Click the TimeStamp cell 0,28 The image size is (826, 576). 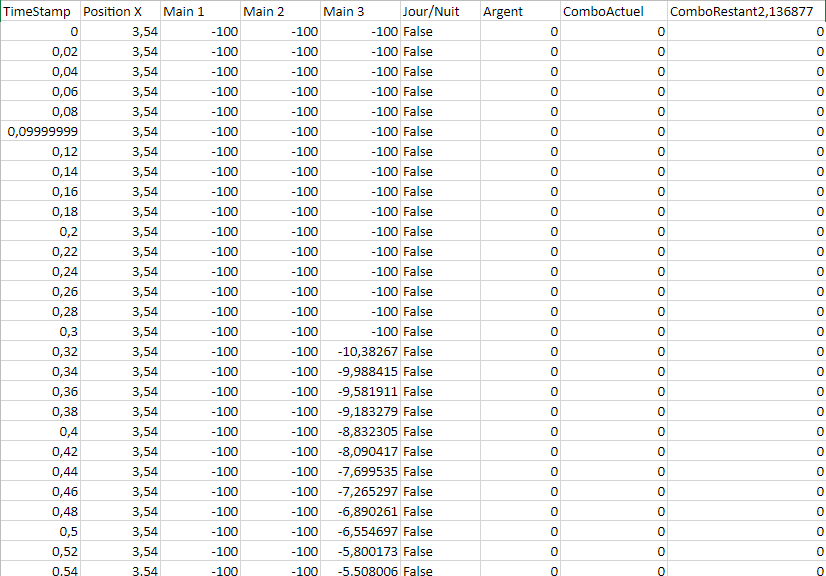click(x=41, y=312)
